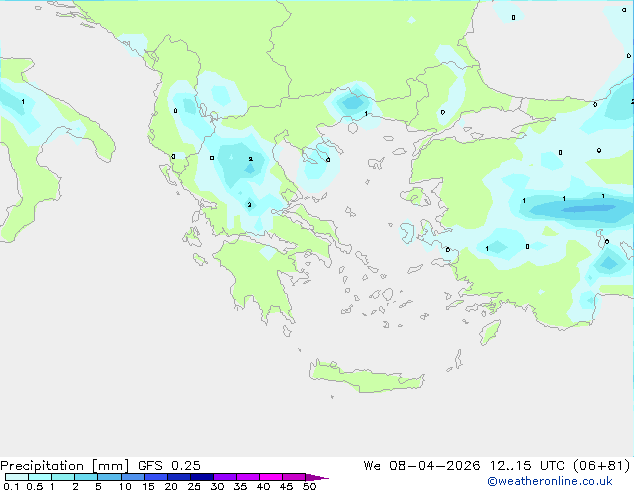
Task: Click the island of Crete on the map
Action: (x=366, y=376)
